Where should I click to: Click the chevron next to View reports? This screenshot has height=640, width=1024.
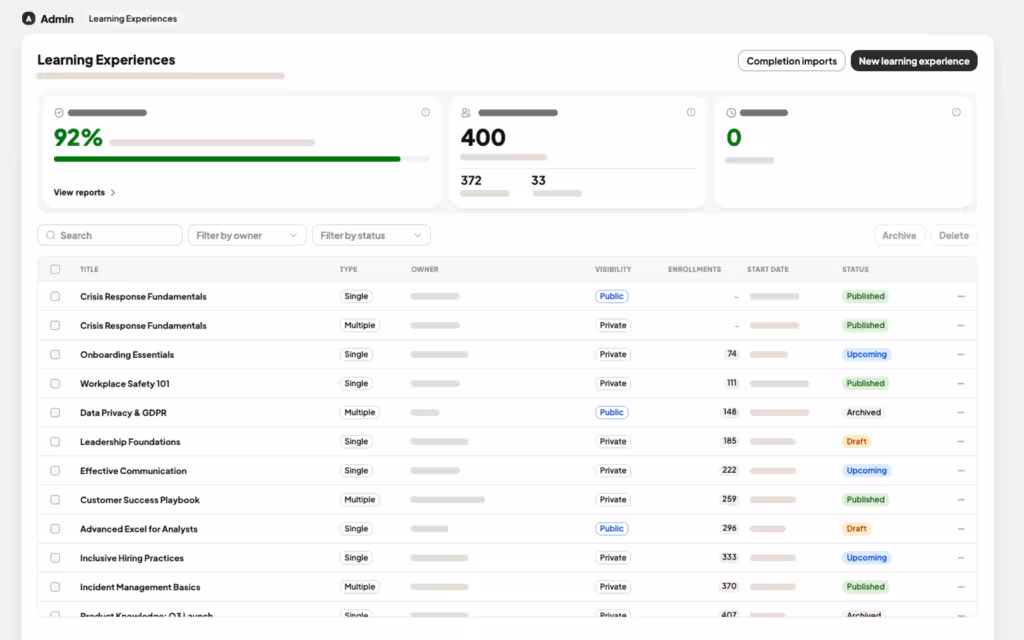point(113,193)
